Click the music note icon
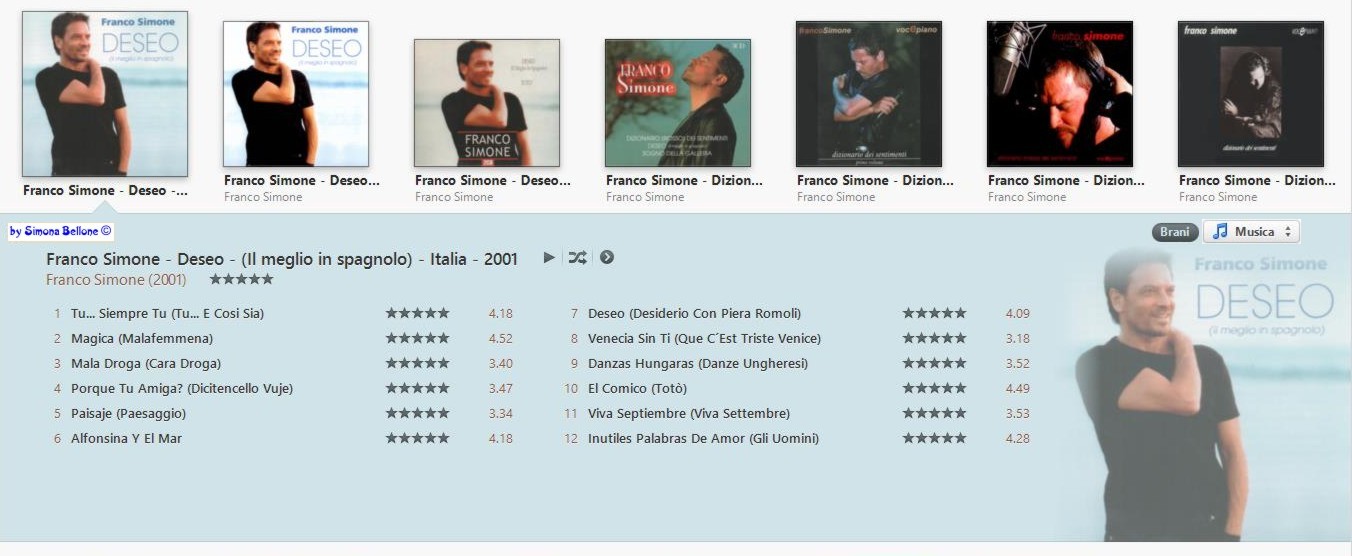Viewport: 1352px width, 556px height. tap(1219, 231)
